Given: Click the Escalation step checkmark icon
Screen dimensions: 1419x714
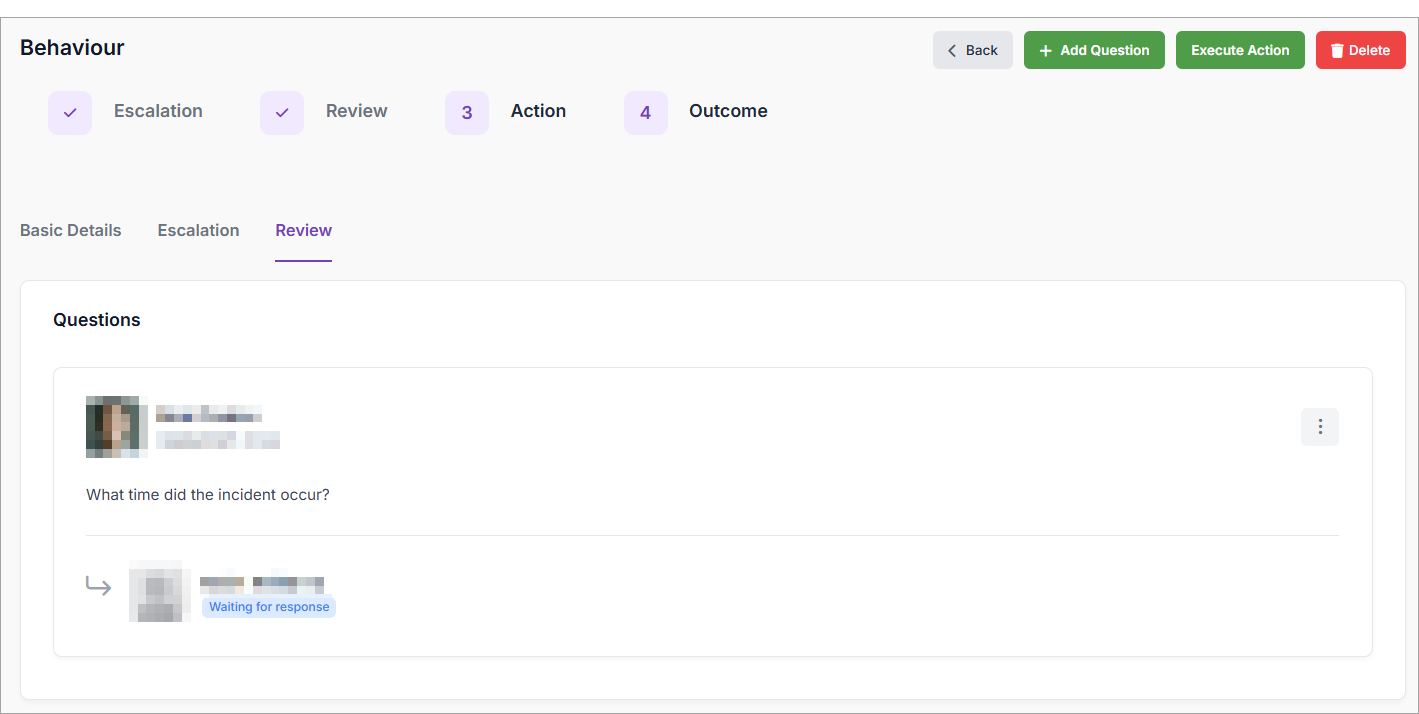Looking at the screenshot, I should (x=70, y=113).
